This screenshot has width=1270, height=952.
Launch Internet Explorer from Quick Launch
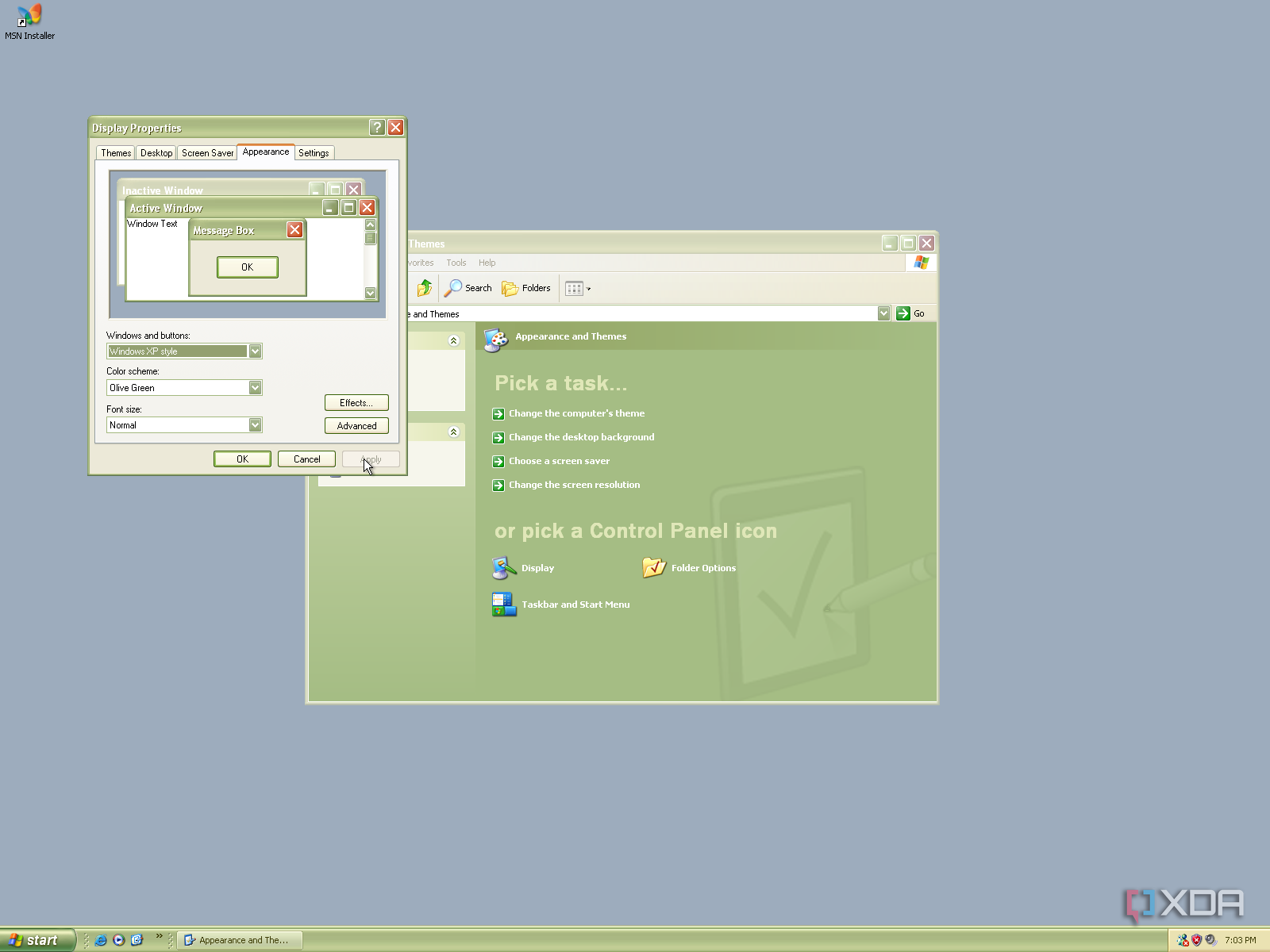click(100, 940)
